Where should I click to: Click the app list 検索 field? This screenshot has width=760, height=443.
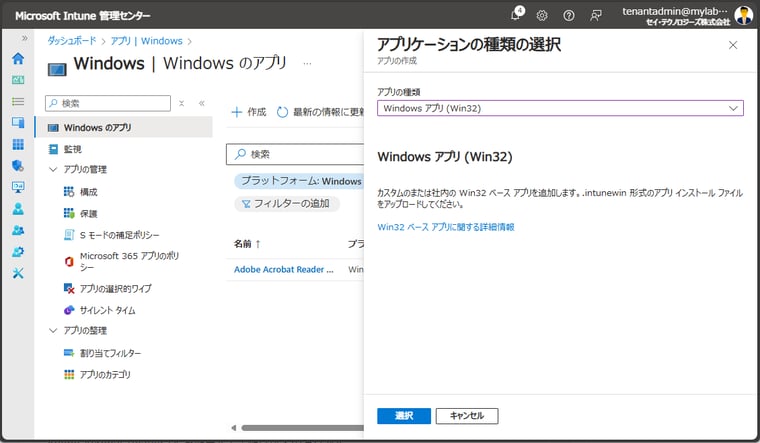click(x=295, y=154)
